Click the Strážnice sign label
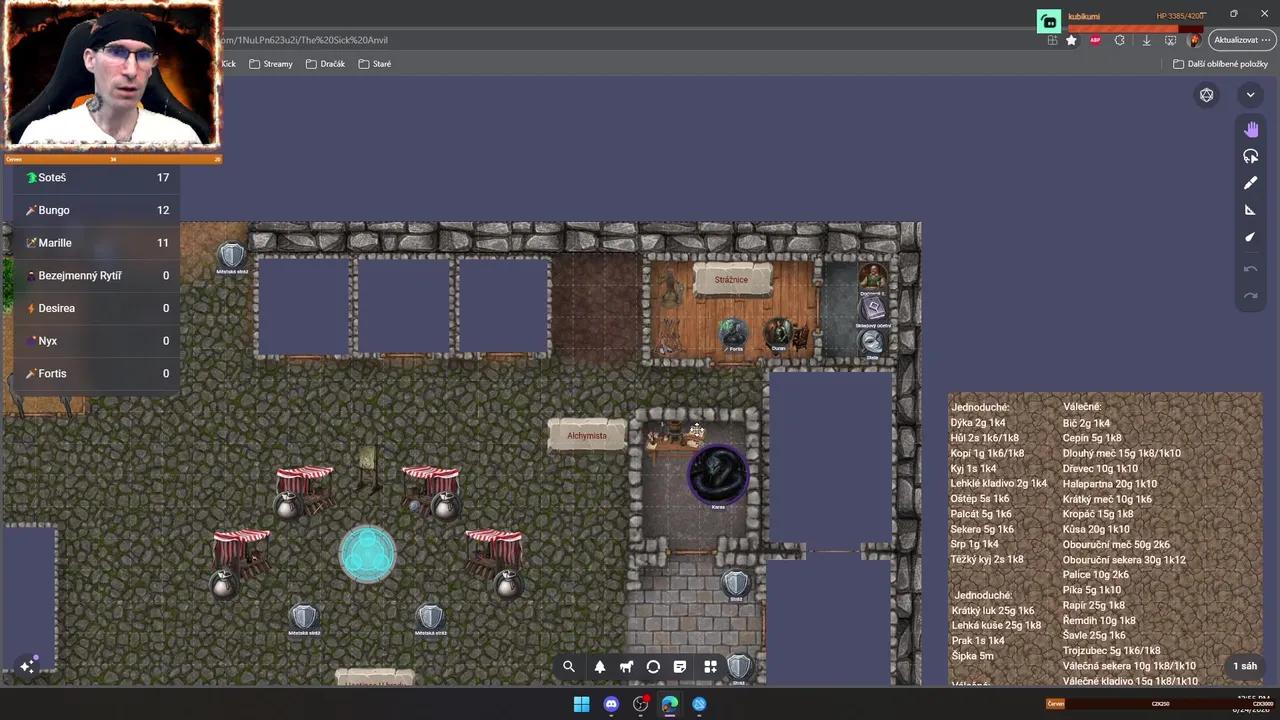This screenshot has height=720, width=1280. pos(731,280)
